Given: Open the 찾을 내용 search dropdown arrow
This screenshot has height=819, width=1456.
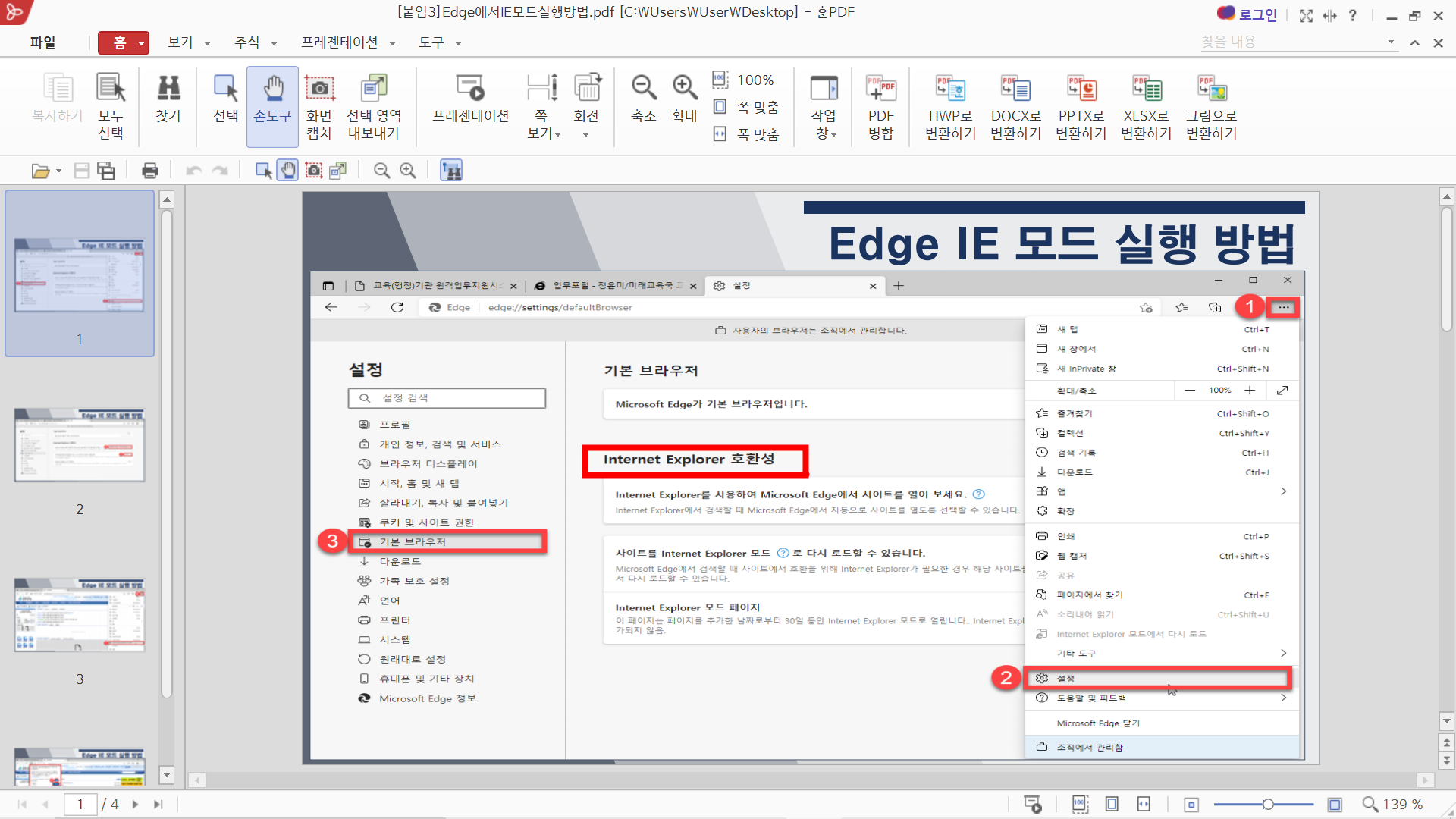Looking at the screenshot, I should 1391,42.
